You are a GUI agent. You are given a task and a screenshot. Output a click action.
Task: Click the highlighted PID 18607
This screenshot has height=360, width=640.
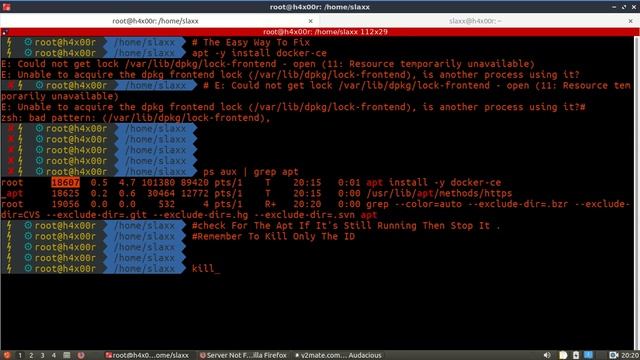[x=65, y=182]
